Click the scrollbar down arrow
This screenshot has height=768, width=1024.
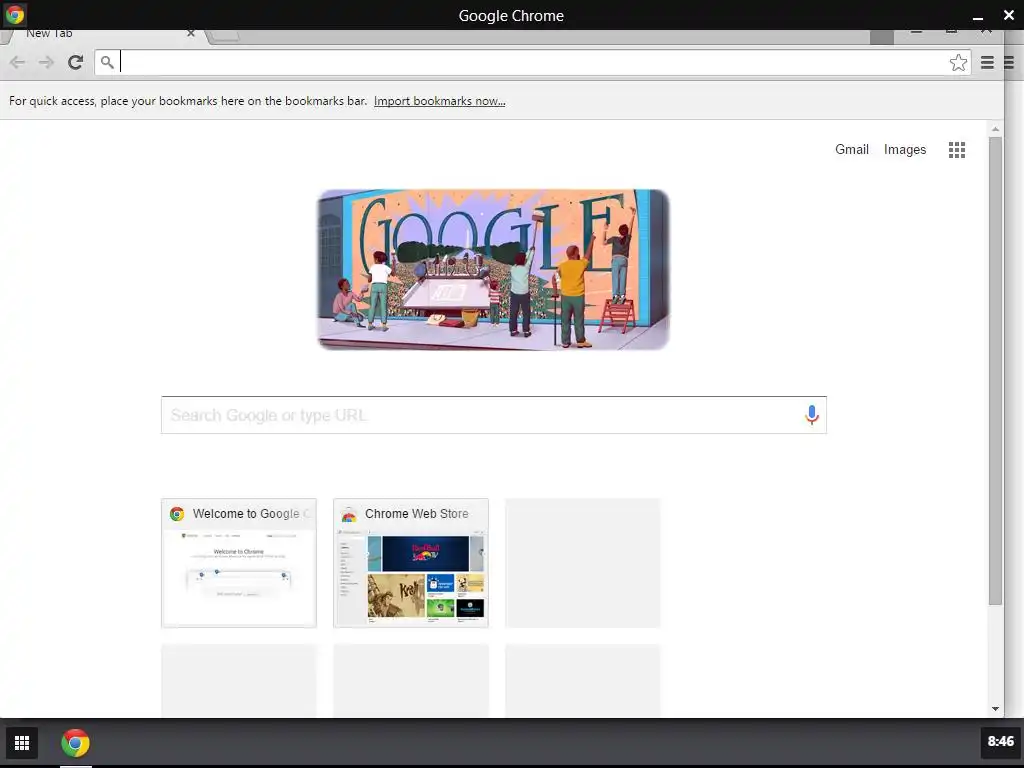tap(995, 709)
